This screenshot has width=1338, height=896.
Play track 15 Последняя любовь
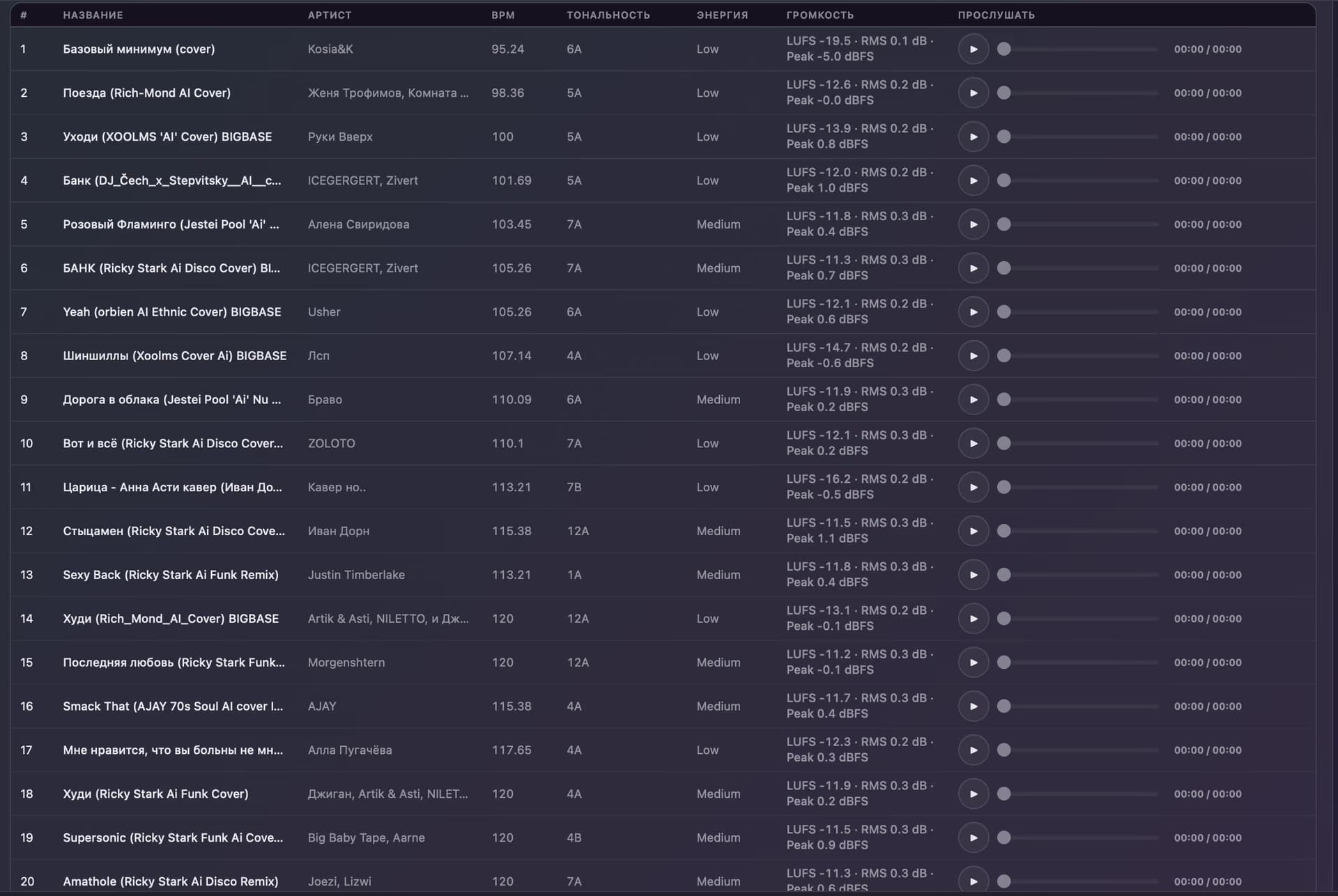[973, 663]
